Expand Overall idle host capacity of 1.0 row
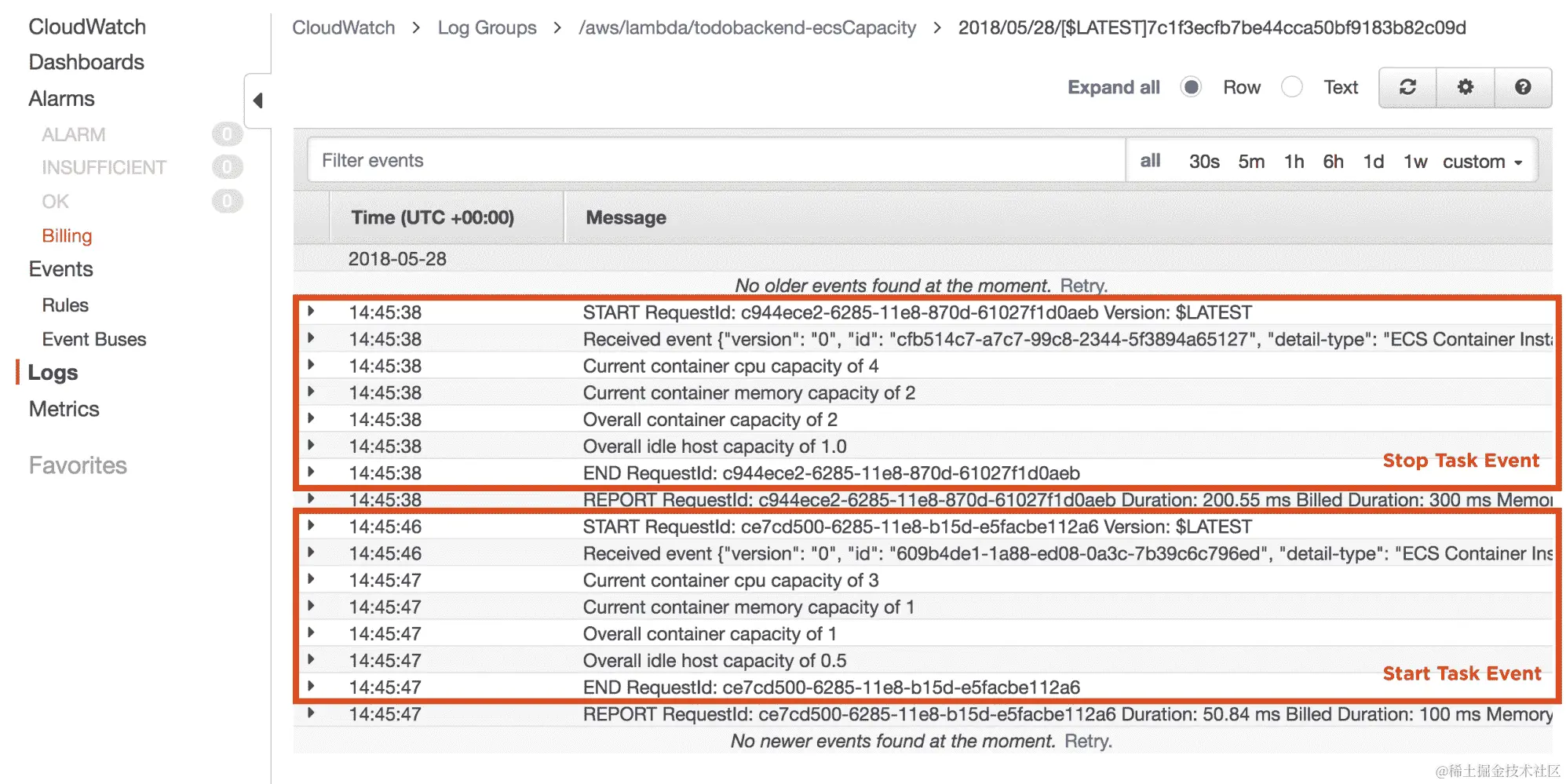The height and width of the screenshot is (784, 1566). click(311, 445)
